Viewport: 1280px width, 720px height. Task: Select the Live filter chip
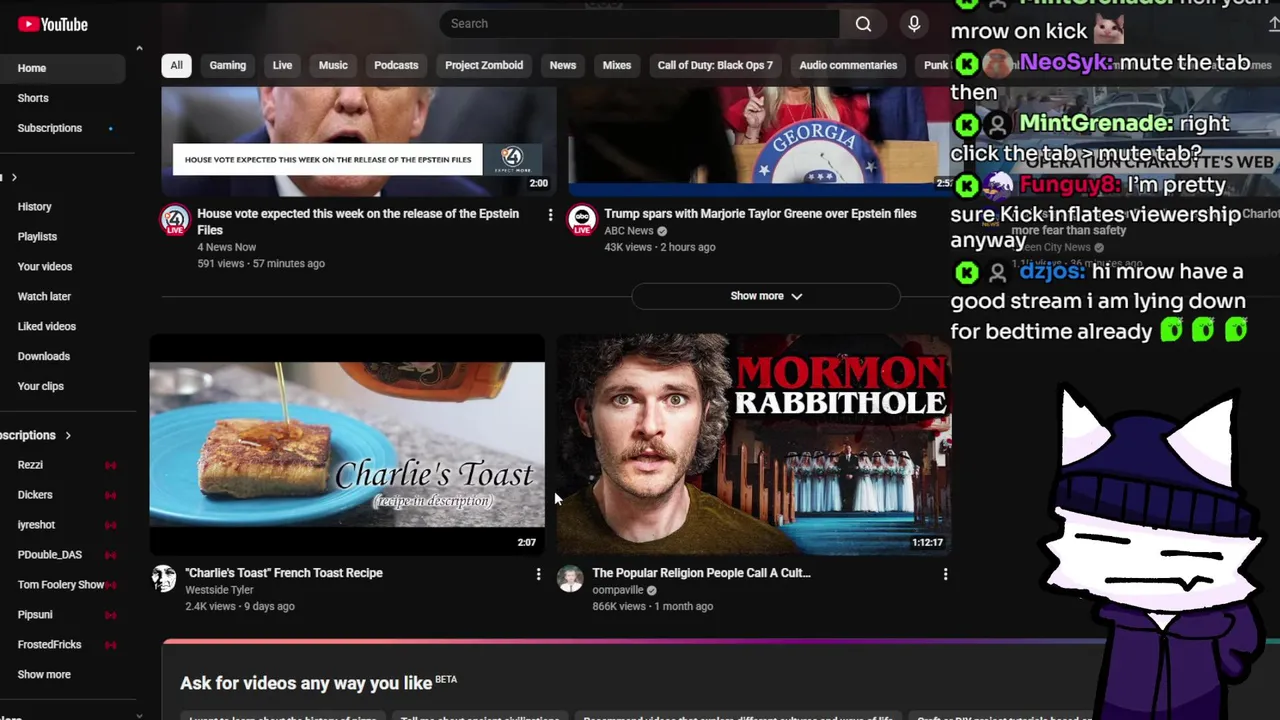[x=282, y=65]
